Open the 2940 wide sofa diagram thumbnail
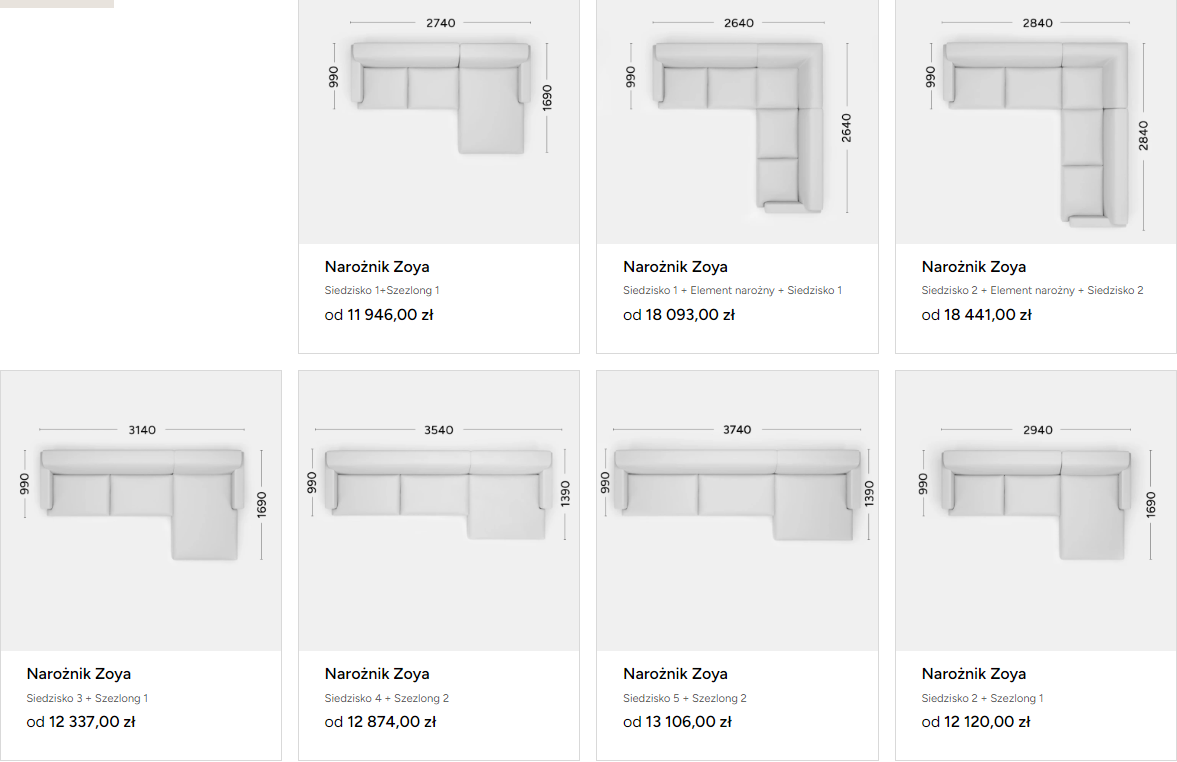This screenshot has height=762, width=1177. click(x=1036, y=511)
